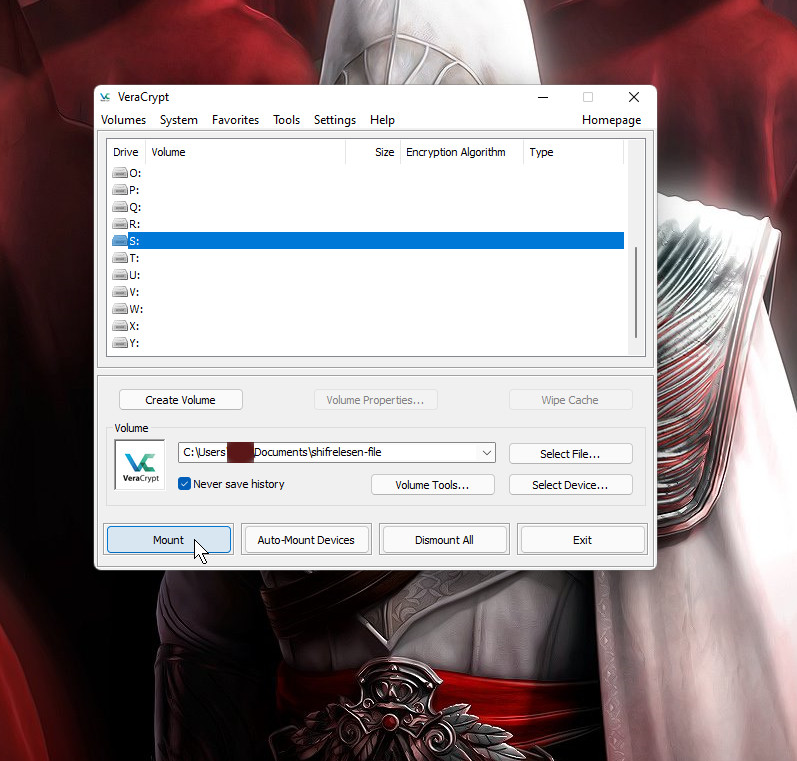
Task: Open the Homepage link
Action: [x=611, y=120]
